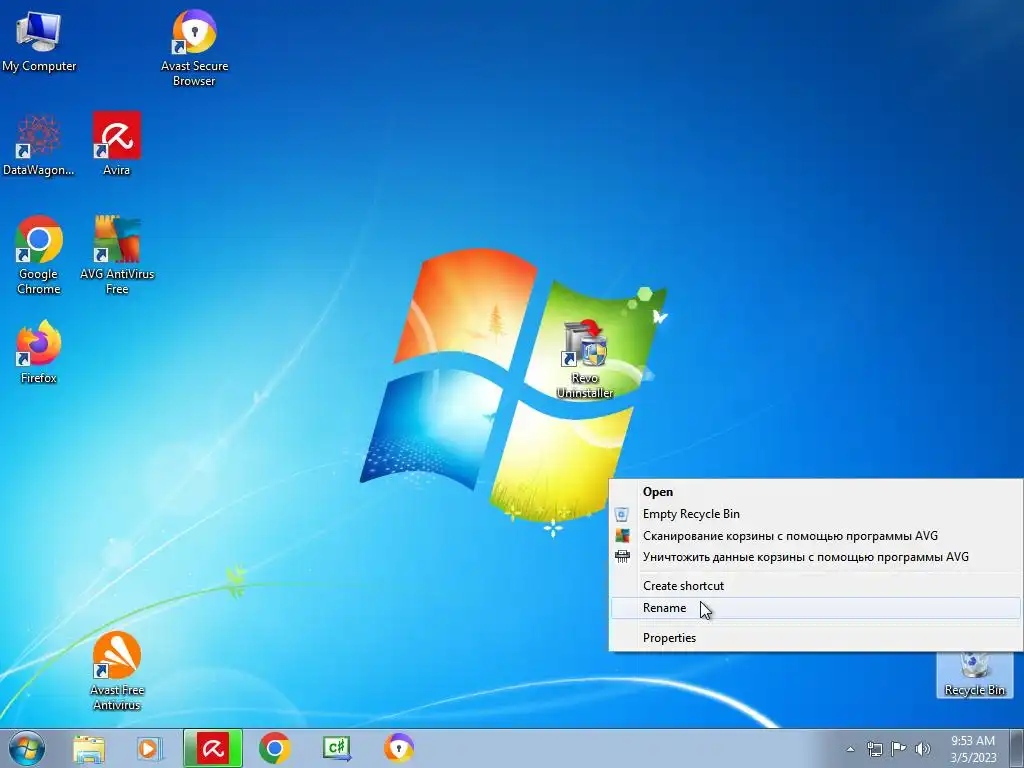This screenshot has height=768, width=1024.
Task: Choose Empty Recycle Bin in the context menu
Action: pos(816,514)
